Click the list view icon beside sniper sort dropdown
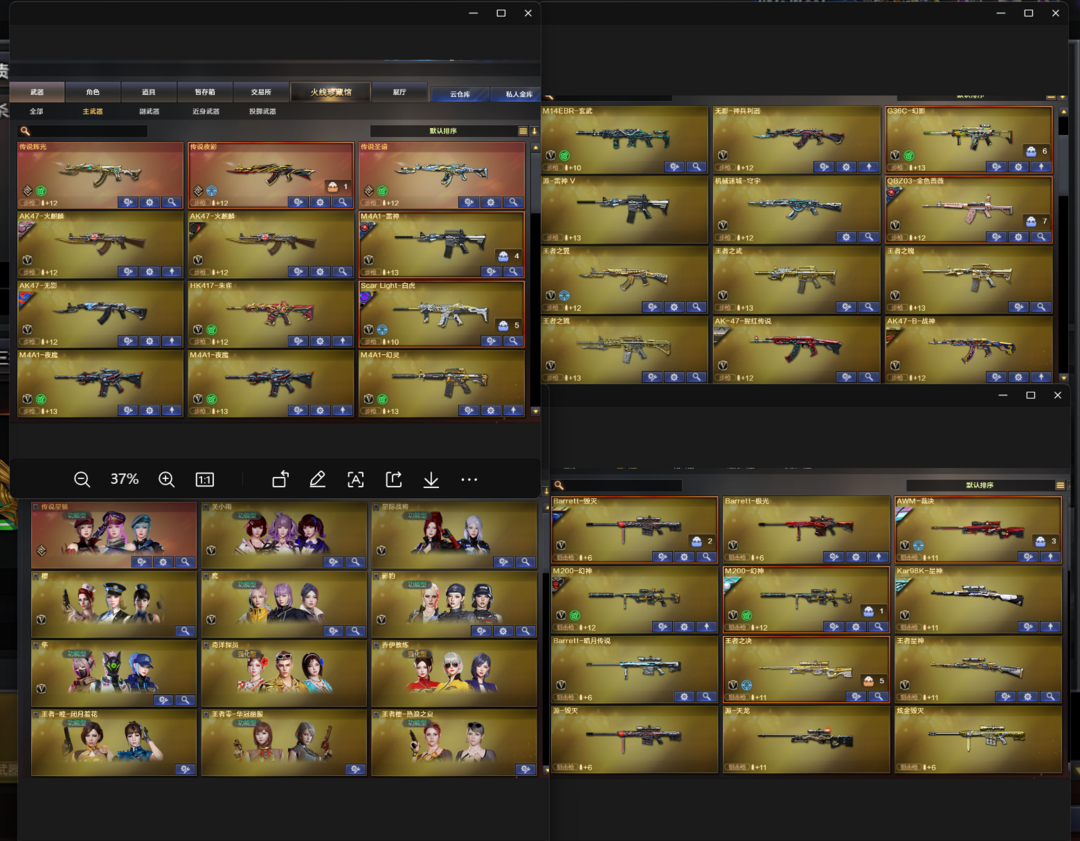This screenshot has width=1080, height=841. [1060, 486]
